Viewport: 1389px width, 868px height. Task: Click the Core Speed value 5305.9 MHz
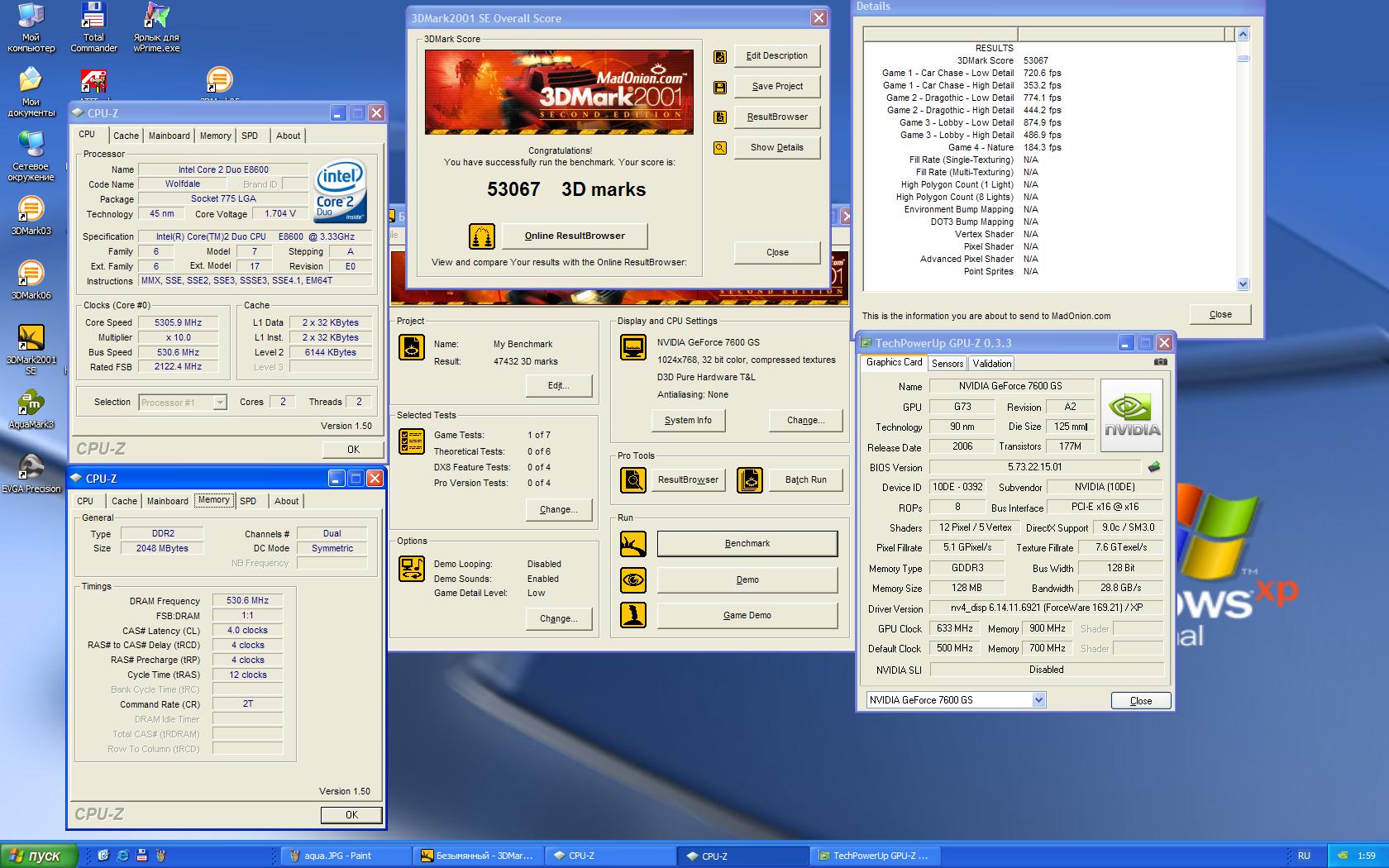point(178,323)
